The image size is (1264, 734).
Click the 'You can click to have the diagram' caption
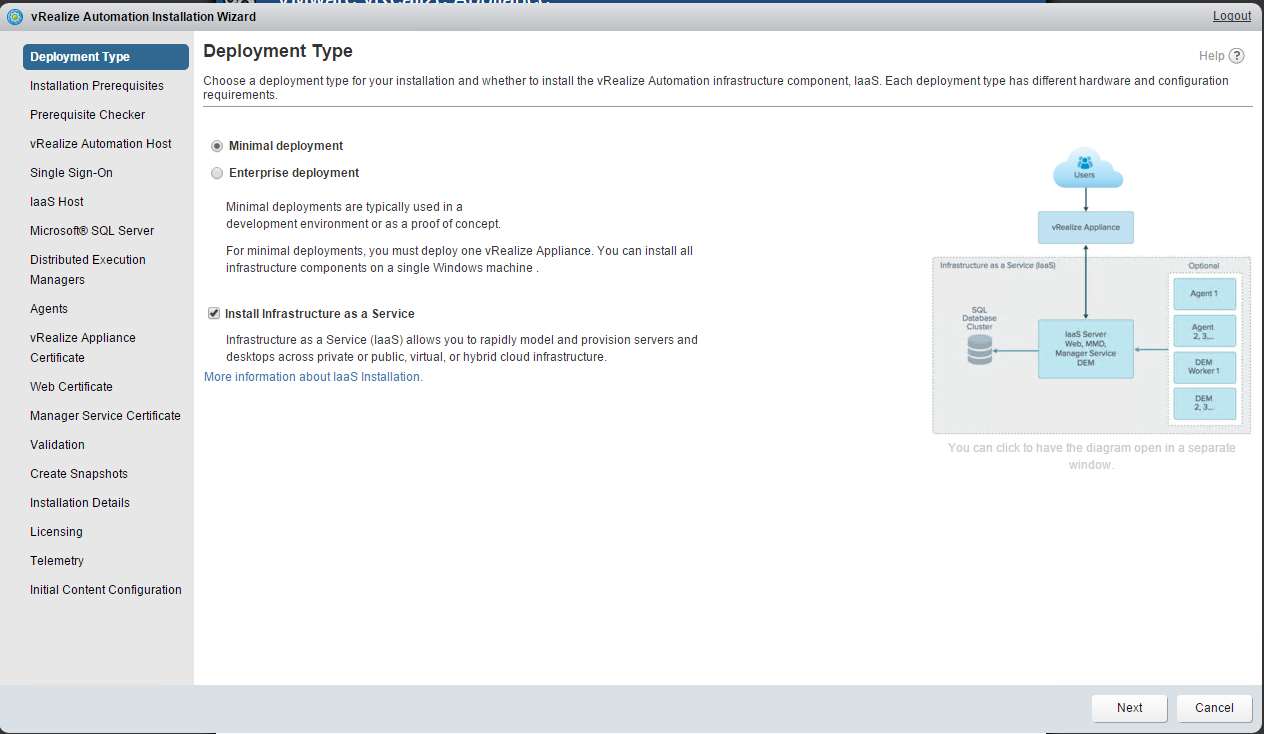(1091, 456)
